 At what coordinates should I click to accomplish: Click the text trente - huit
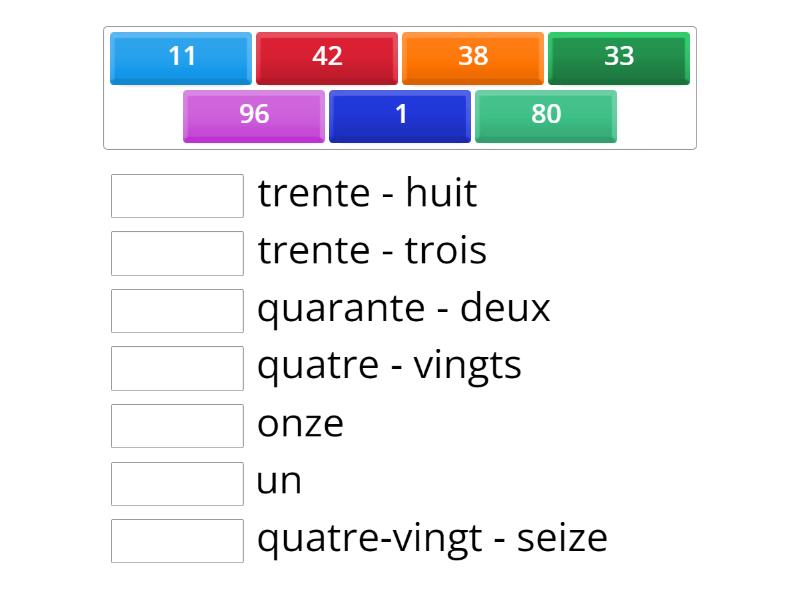pos(367,193)
